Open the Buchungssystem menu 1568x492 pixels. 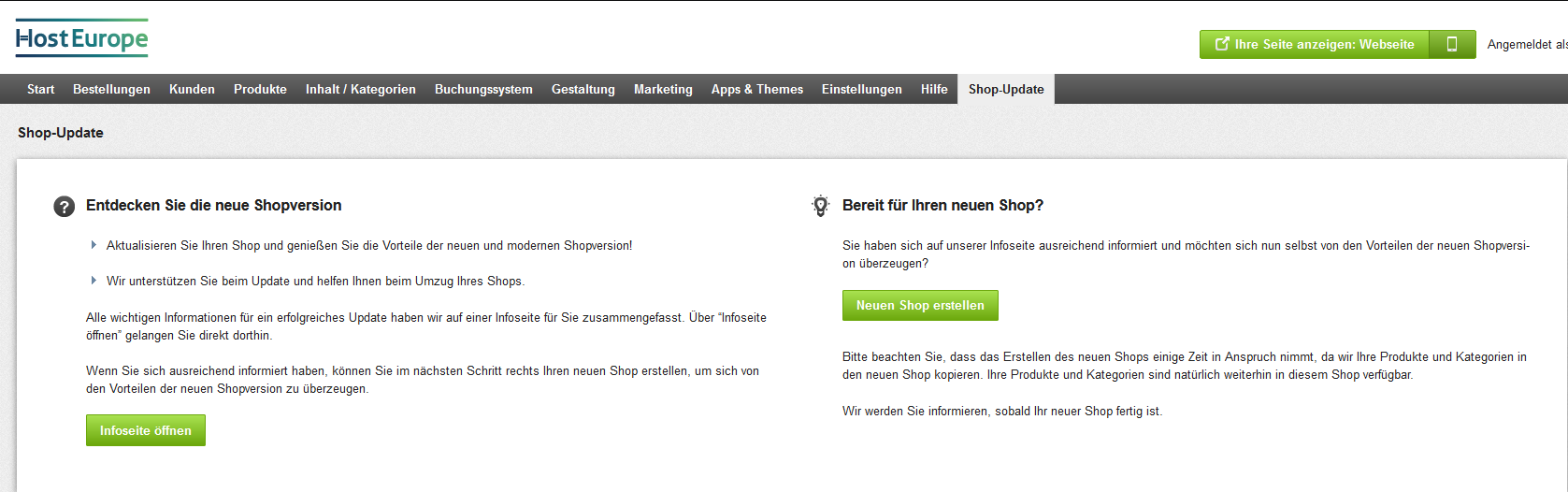tap(483, 89)
